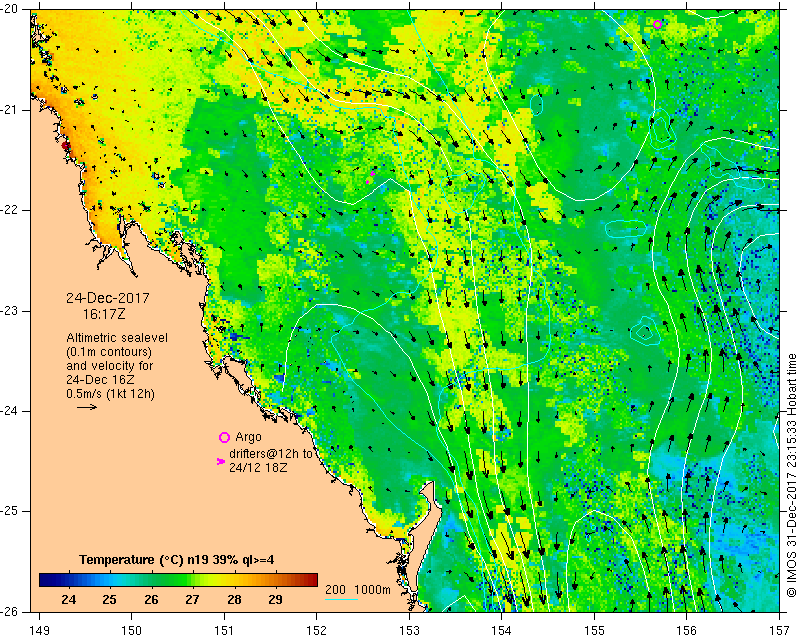The width and height of the screenshot is (800, 640).
Task: Click the 0.5m/s velocity scale arrow
Action: [87, 407]
